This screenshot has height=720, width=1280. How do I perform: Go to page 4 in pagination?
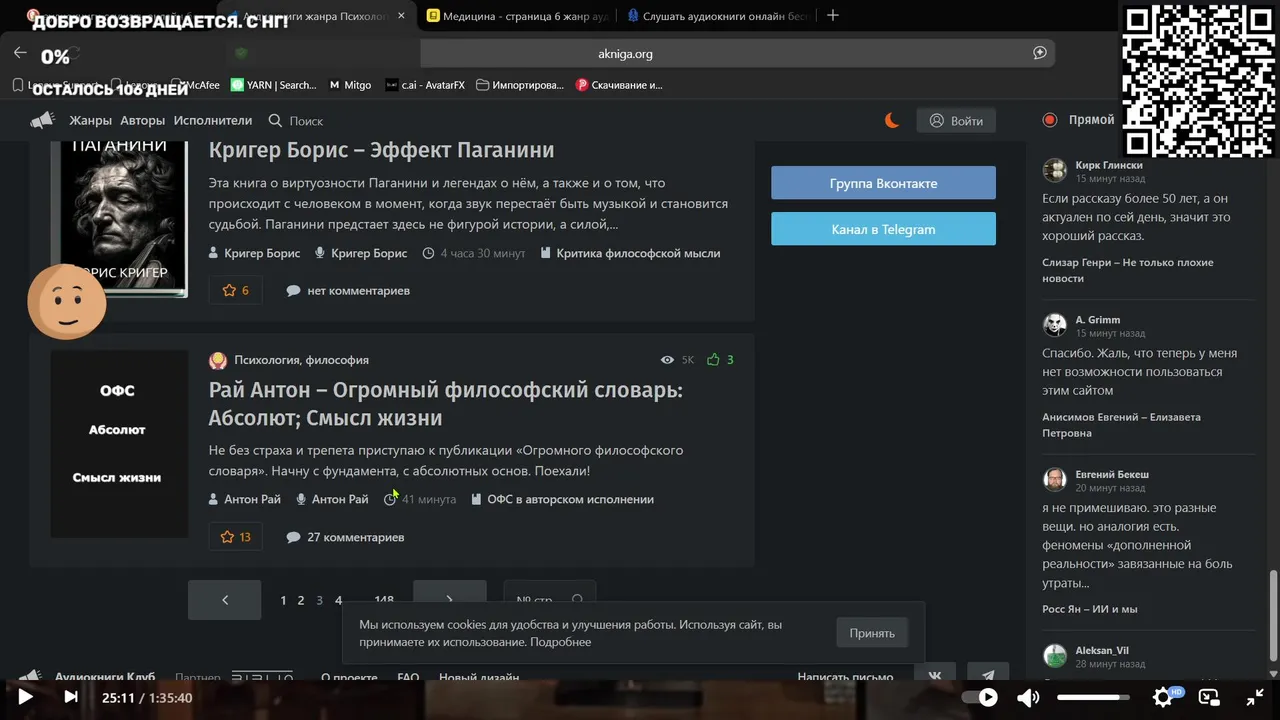(338, 600)
